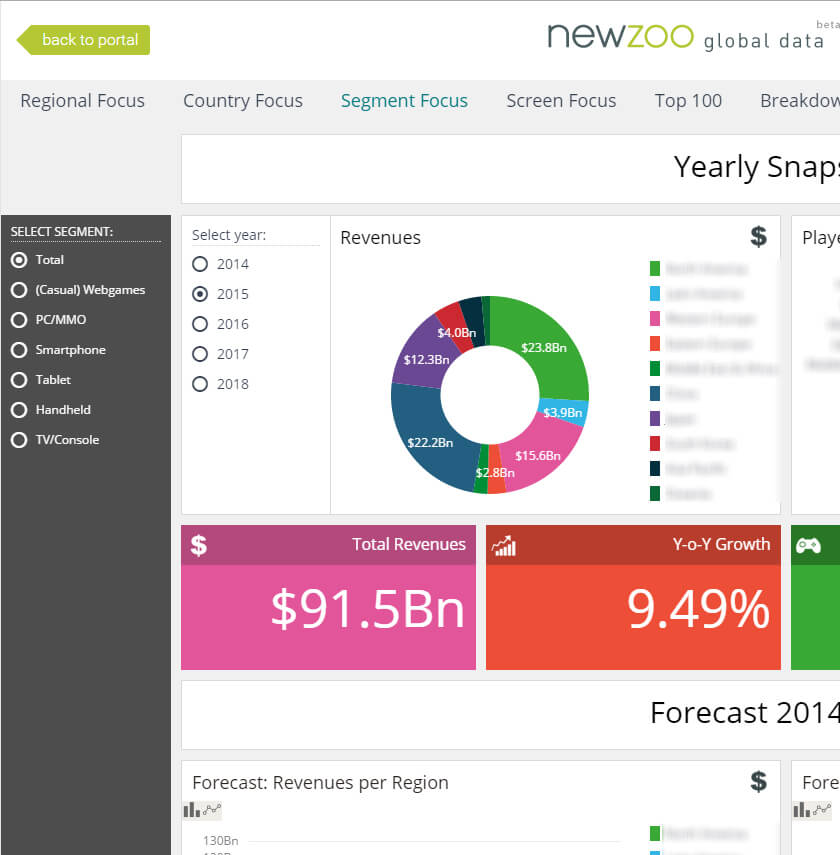The height and width of the screenshot is (855, 840).
Task: Click the Total Revenues tile header
Action: click(328, 545)
